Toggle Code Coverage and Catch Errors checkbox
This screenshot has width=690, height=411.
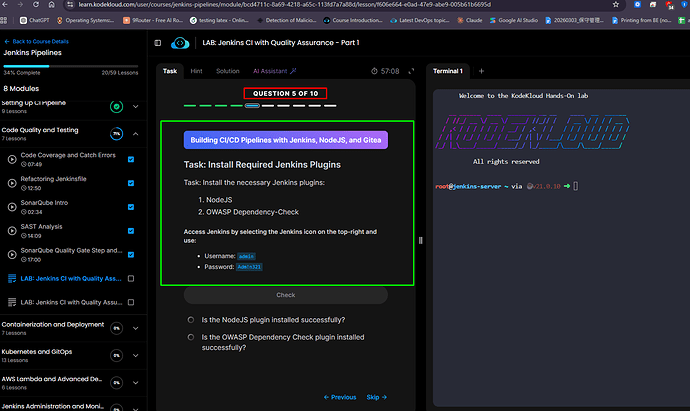[131, 159]
